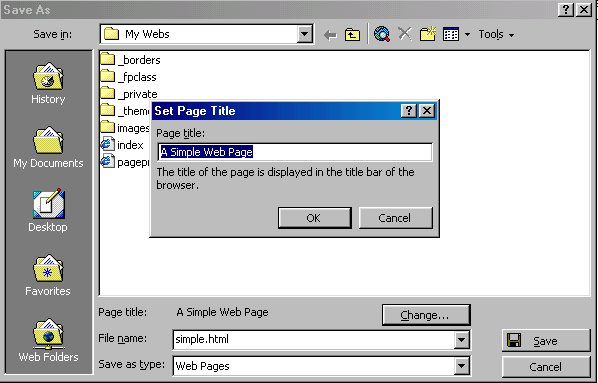Open the Tools menu
The image size is (598, 383).
pos(496,35)
